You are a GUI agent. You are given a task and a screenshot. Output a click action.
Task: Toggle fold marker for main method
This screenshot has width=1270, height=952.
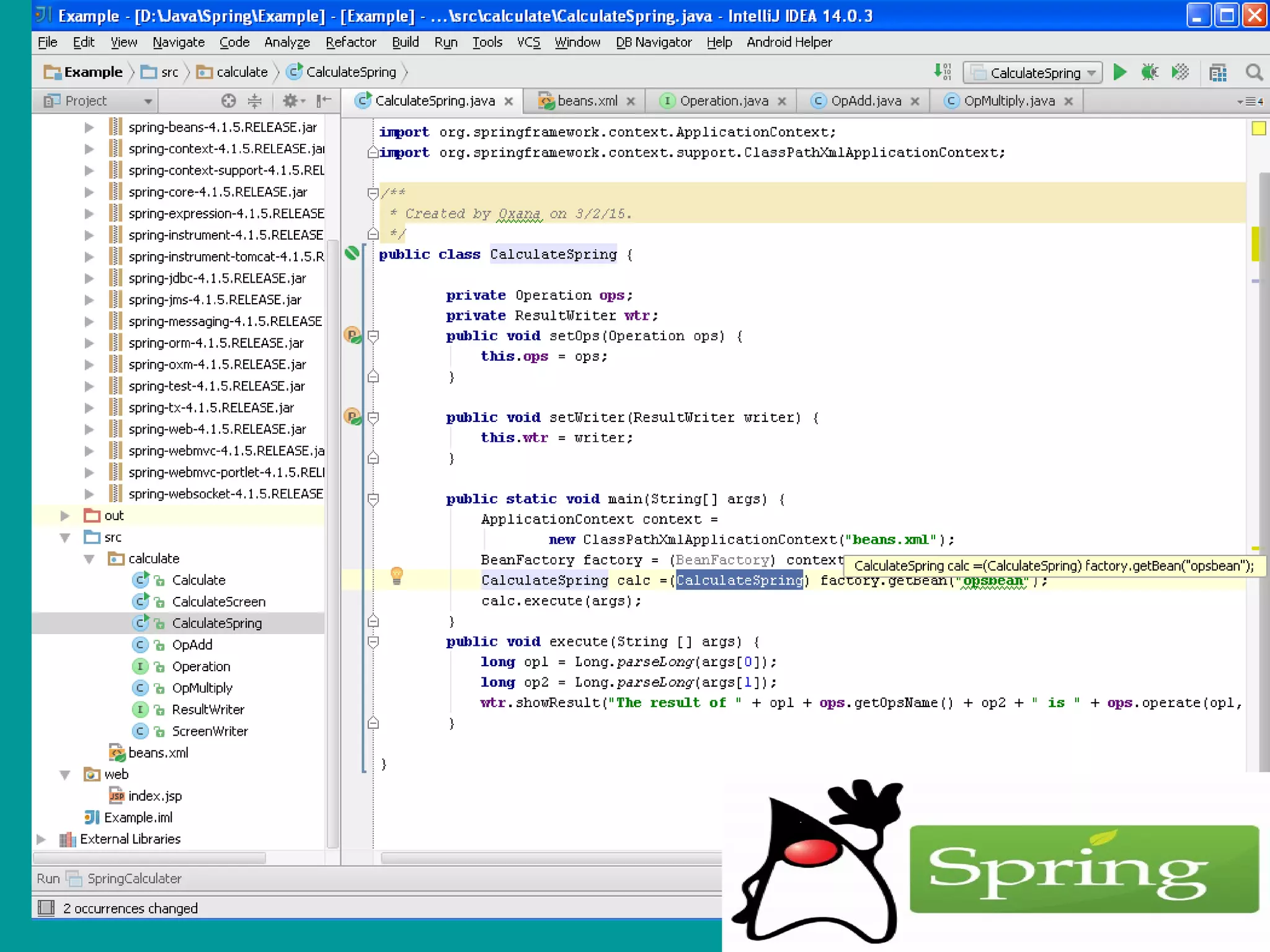tap(373, 499)
